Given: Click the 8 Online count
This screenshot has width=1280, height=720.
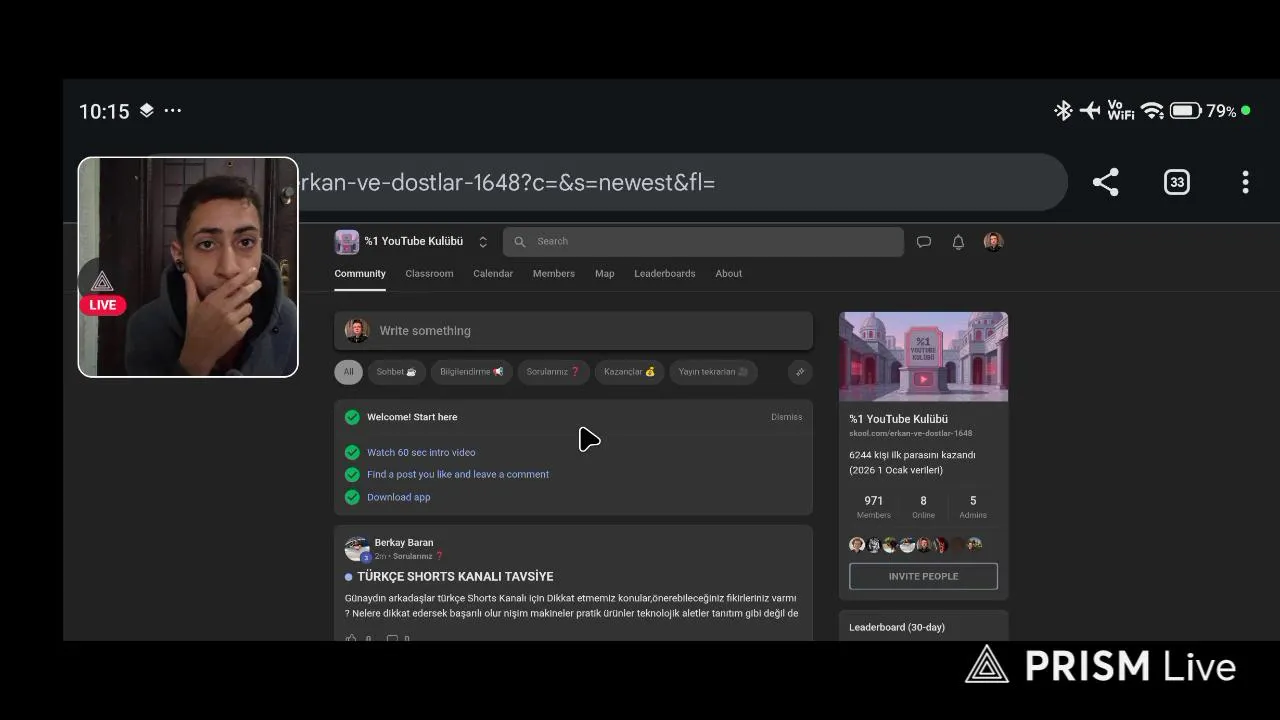Looking at the screenshot, I should [923, 507].
